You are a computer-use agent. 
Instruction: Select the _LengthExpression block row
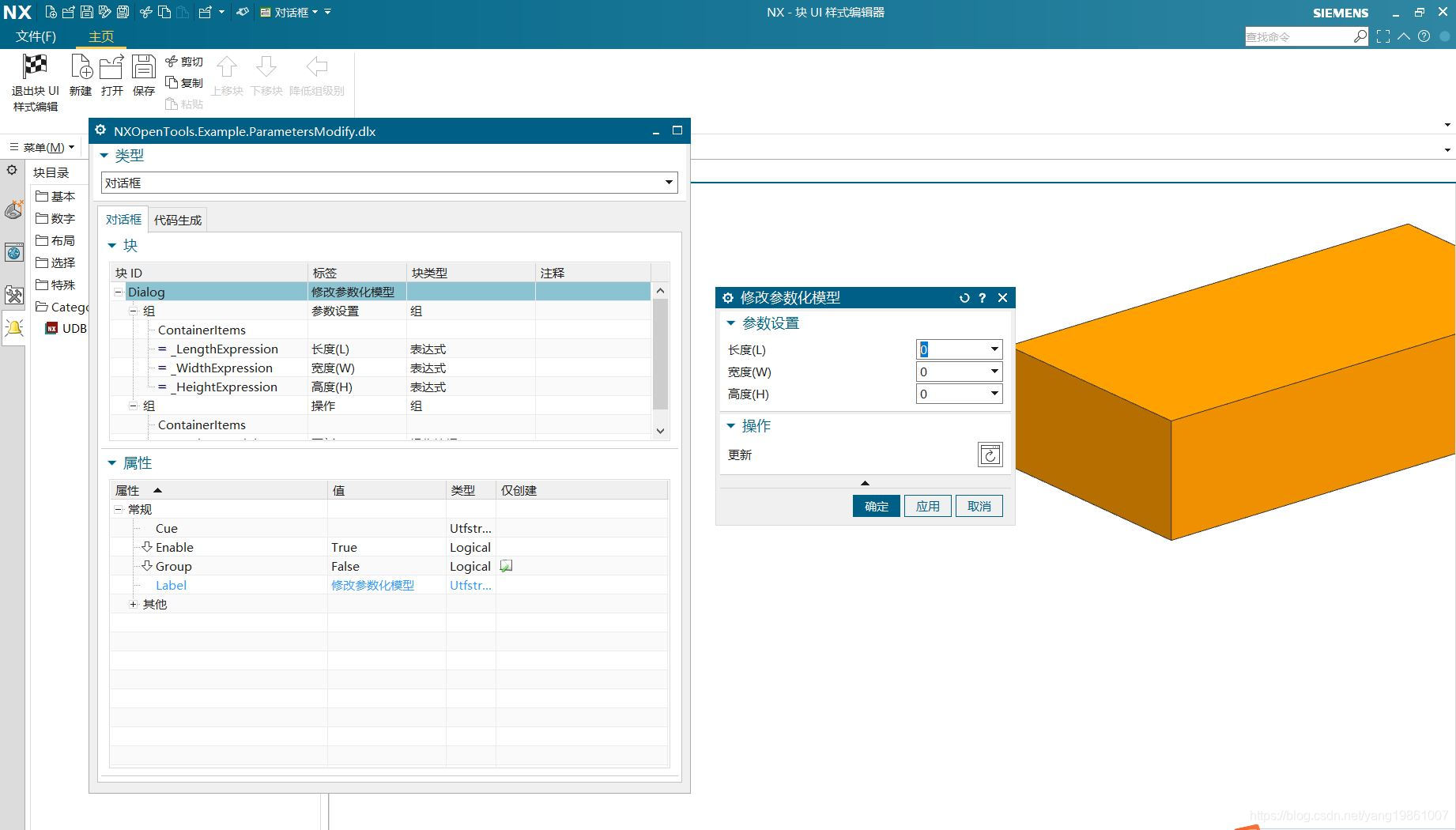pyautogui.click(x=380, y=349)
